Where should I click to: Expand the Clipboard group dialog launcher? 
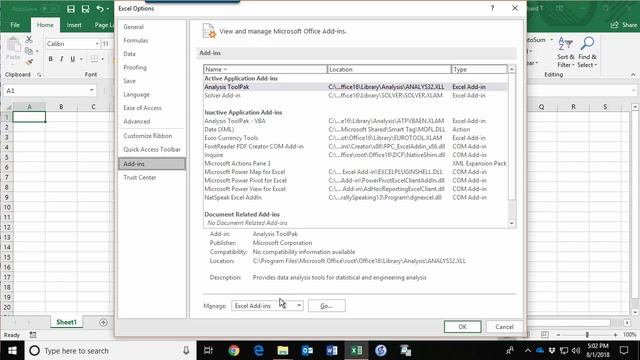tap(39, 75)
